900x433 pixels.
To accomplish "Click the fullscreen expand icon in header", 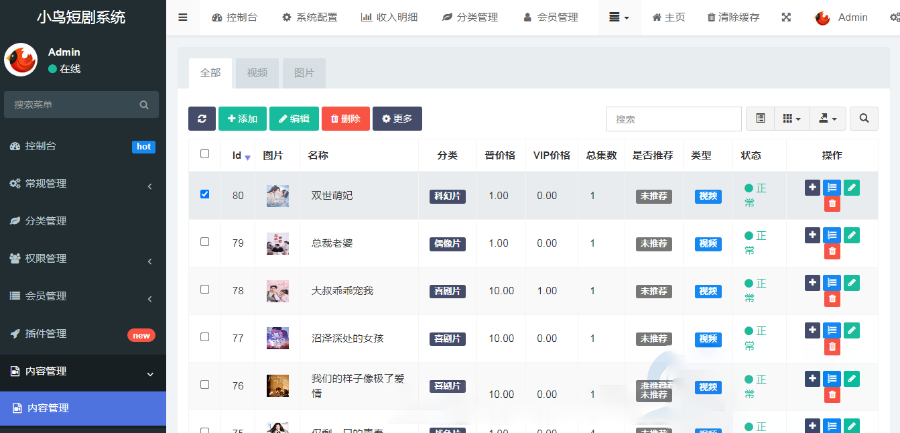I will tap(786, 18).
